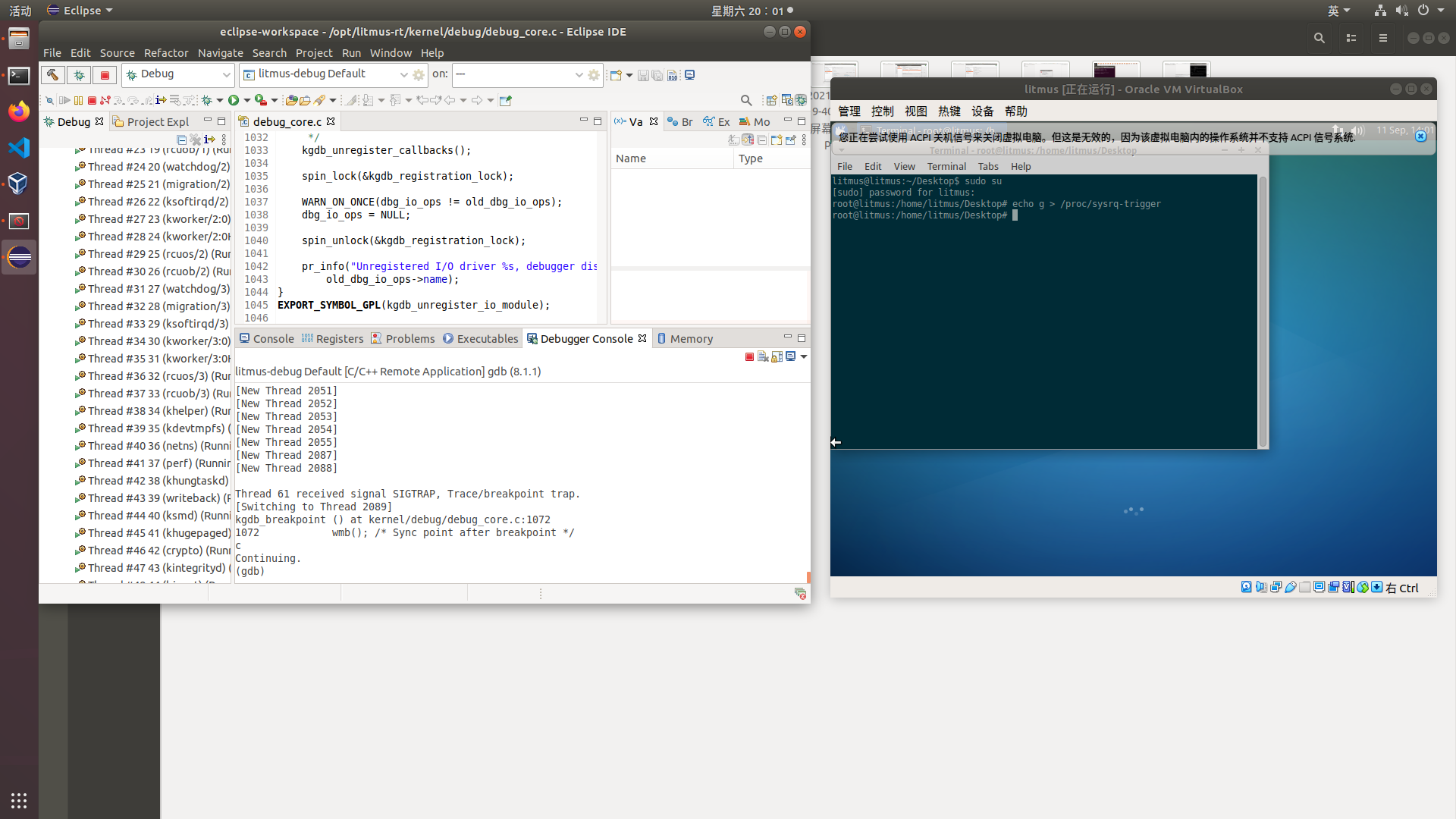Switch to the Registers tab
Viewport: 1456px width, 819px height.
[332, 339]
